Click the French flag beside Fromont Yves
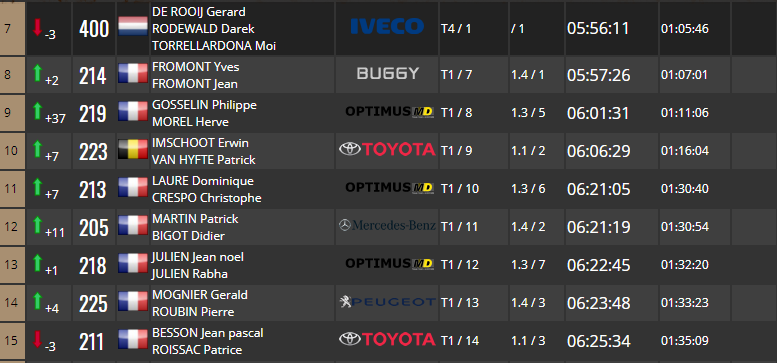Viewport: 777px width, 363px height. point(133,73)
